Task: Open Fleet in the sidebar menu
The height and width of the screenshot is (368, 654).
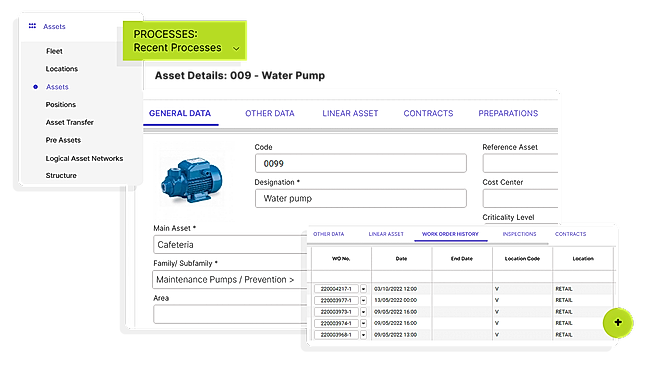Action: 54,51
